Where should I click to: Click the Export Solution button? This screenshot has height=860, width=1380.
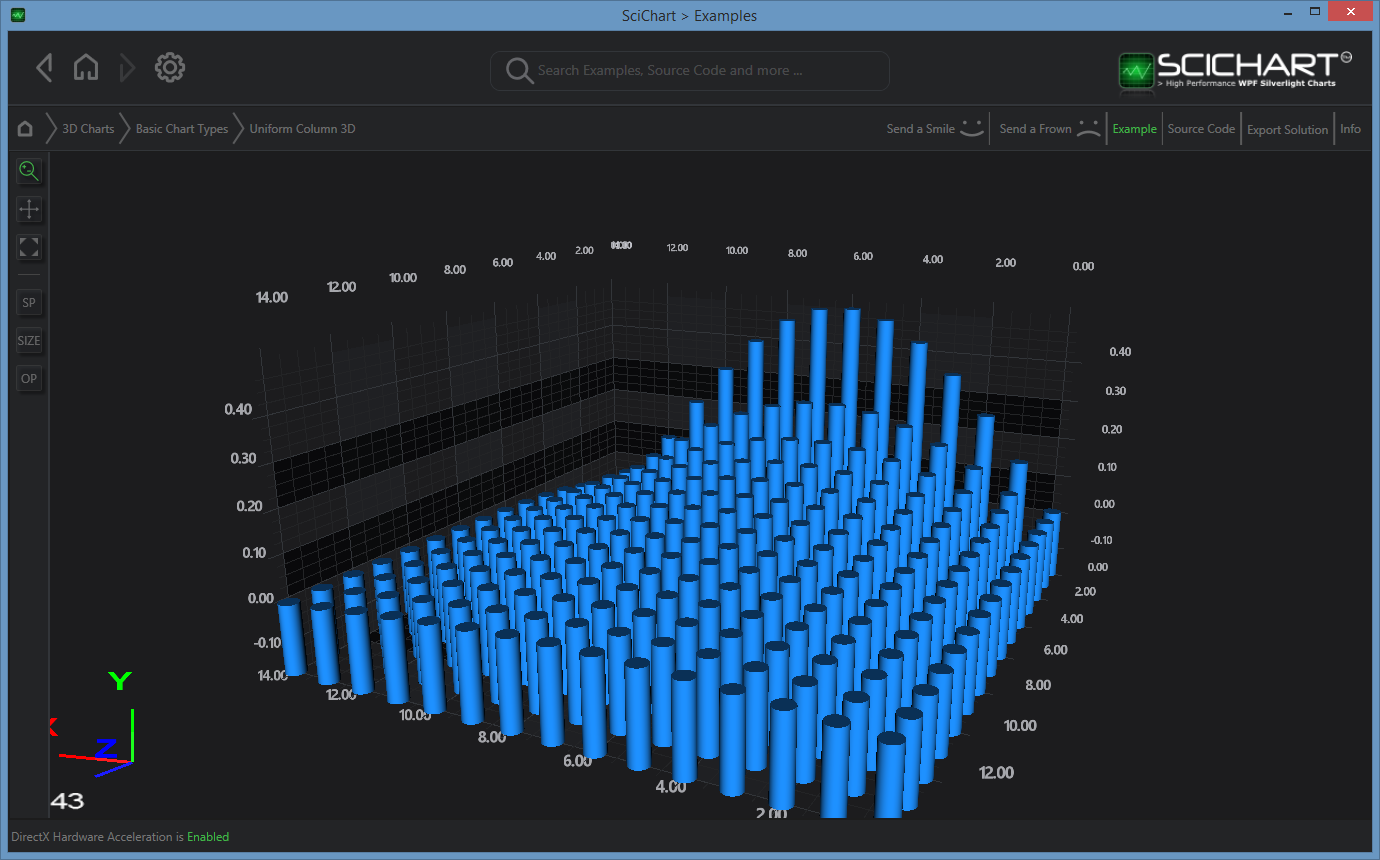click(x=1287, y=130)
